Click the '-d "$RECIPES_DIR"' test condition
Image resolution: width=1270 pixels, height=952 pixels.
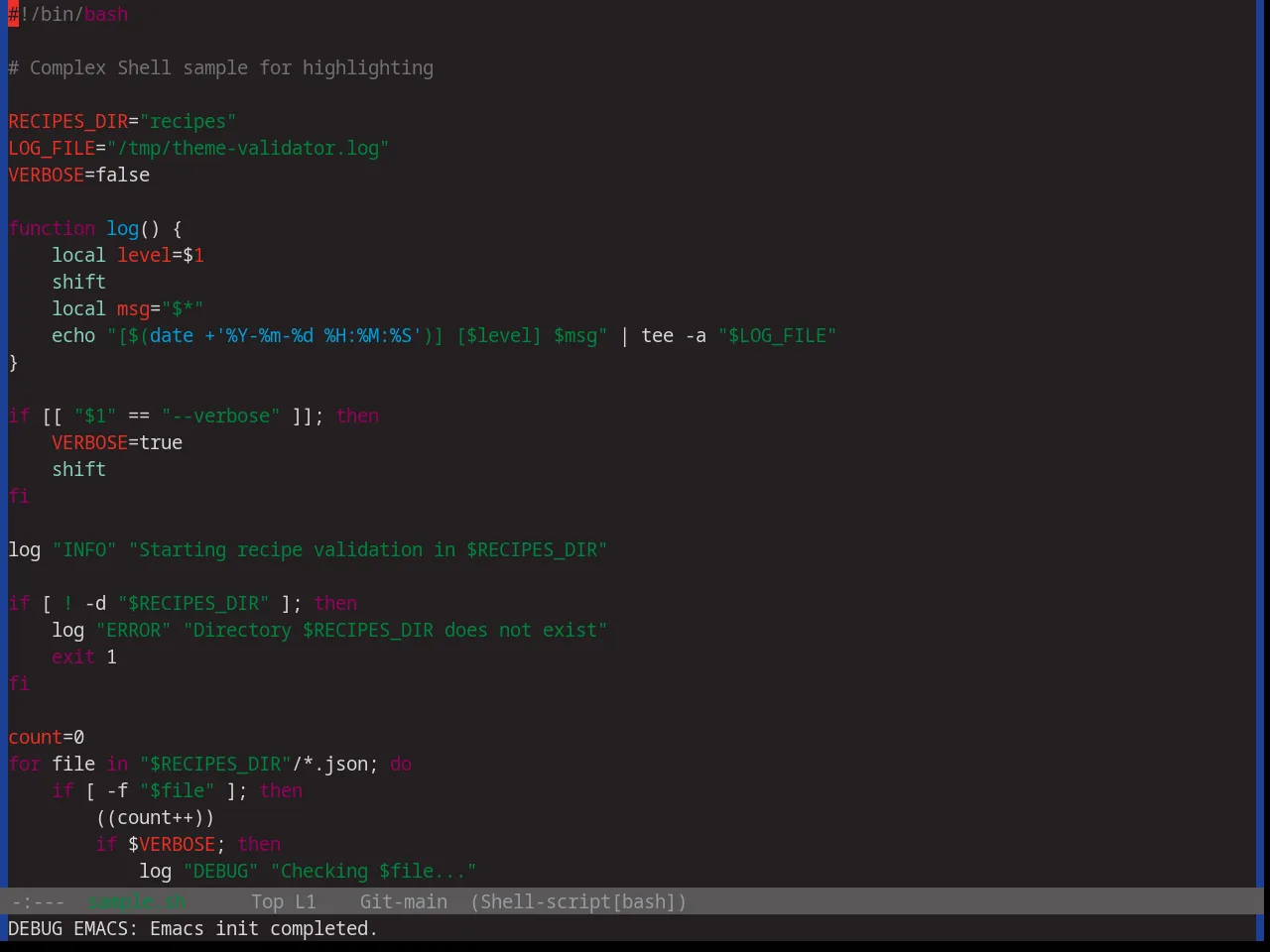point(178,603)
